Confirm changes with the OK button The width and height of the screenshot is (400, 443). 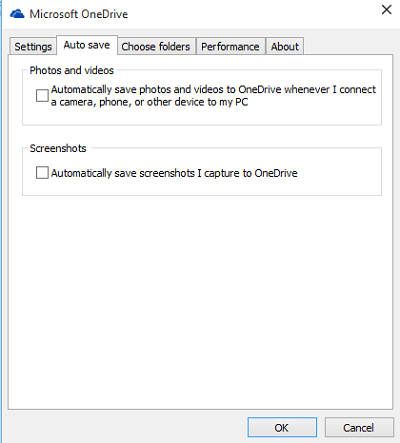(x=282, y=427)
